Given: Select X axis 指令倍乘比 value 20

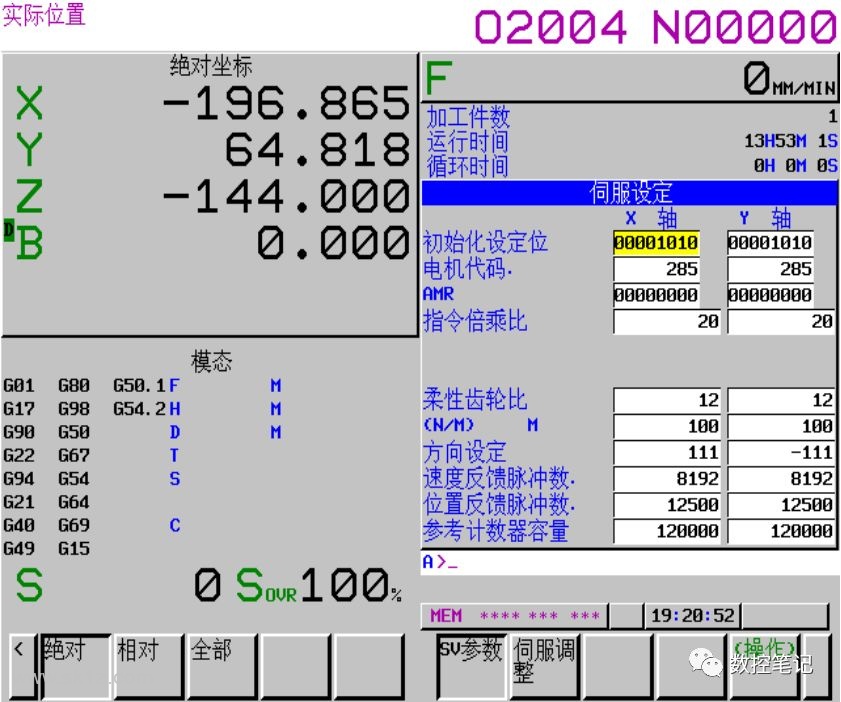Looking at the screenshot, I should [x=667, y=321].
